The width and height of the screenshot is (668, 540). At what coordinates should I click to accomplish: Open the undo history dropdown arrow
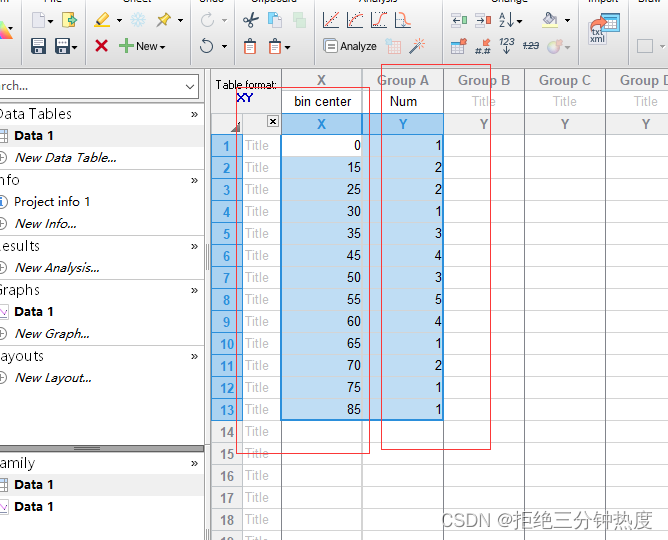[225, 46]
